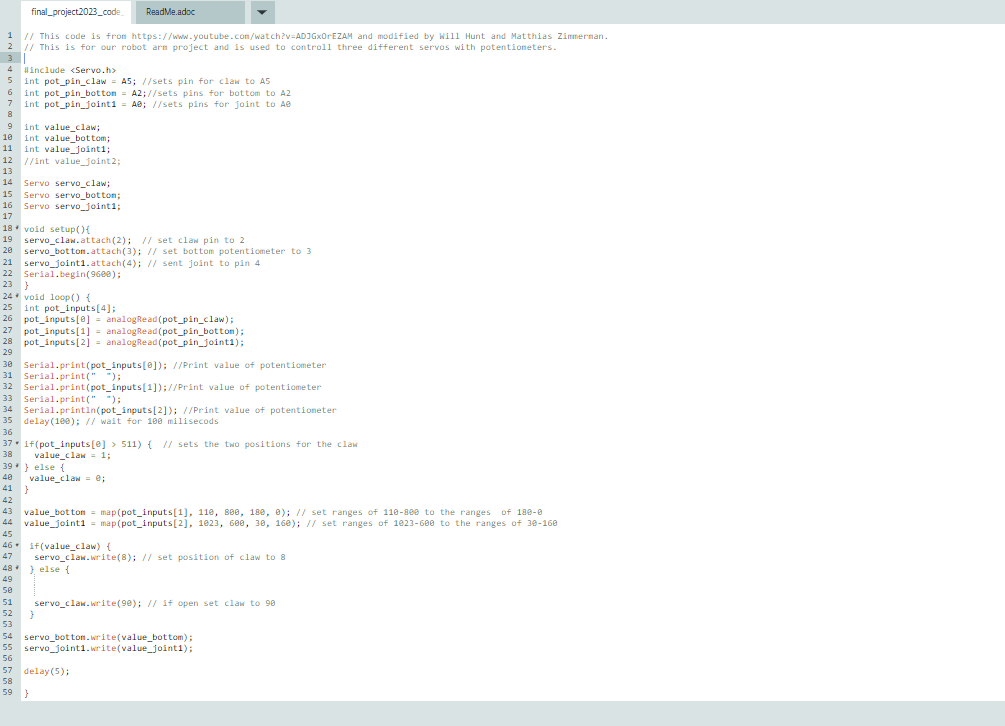Collapse the if(value_claw) fold on line 46
The width and height of the screenshot is (1005, 726).
pos(17,545)
